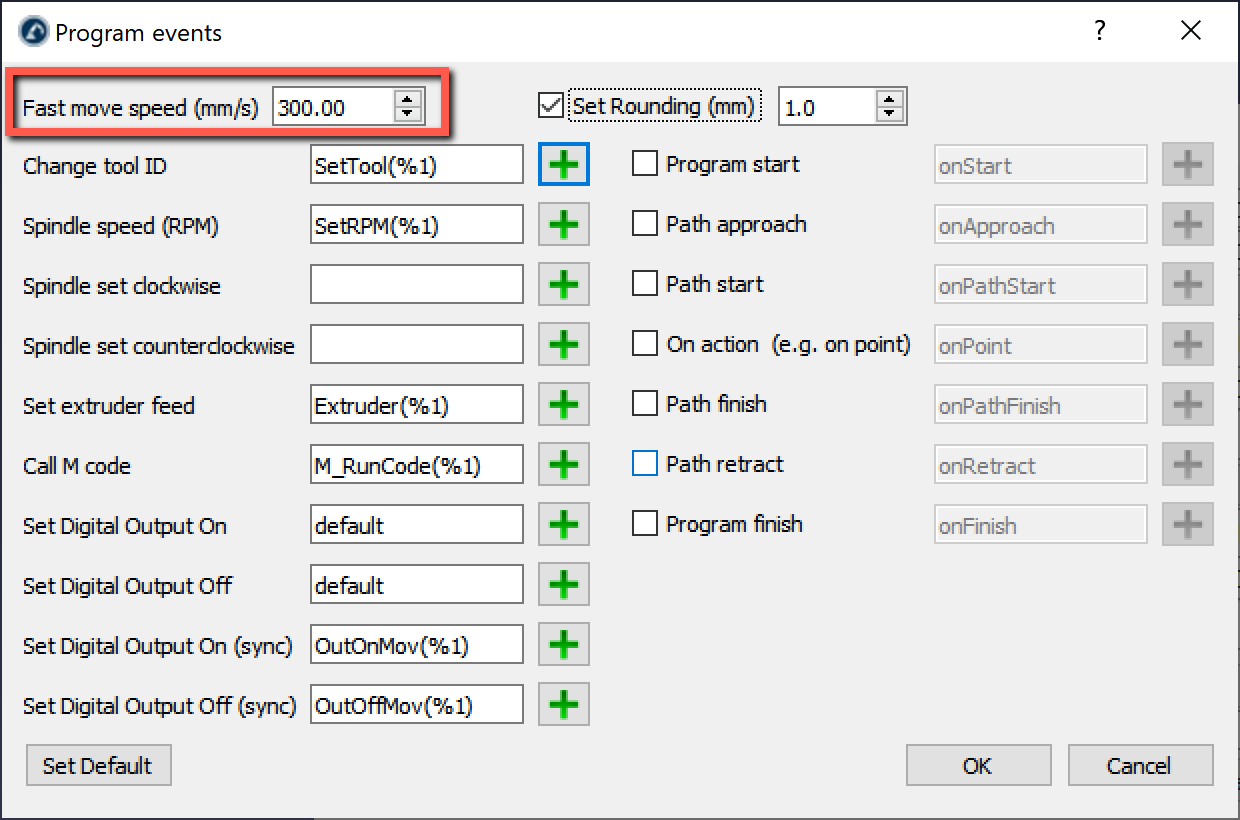Decrease Fast move speed with down arrow

[x=406, y=114]
